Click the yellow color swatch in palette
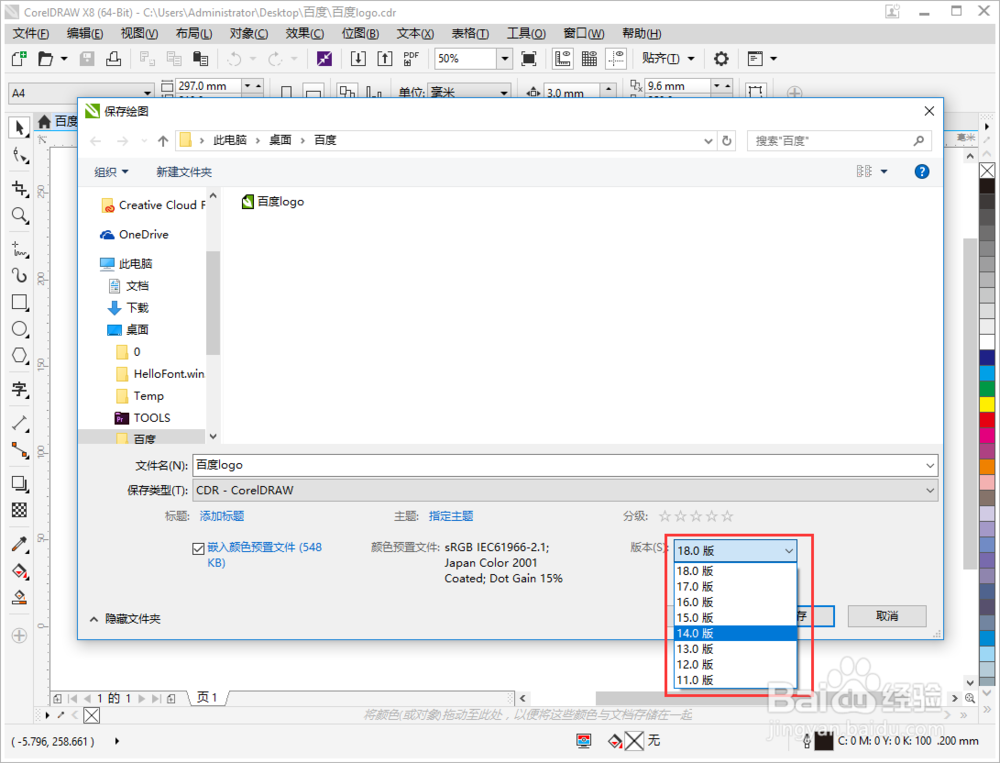The height and width of the screenshot is (763, 1000). (x=987, y=404)
